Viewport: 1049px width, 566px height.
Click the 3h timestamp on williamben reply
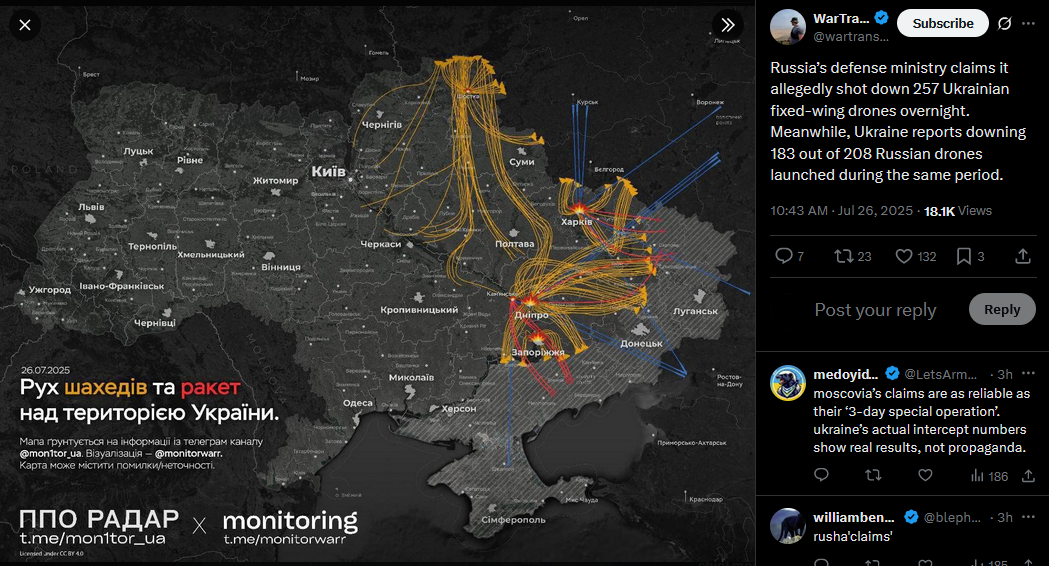point(1005,517)
